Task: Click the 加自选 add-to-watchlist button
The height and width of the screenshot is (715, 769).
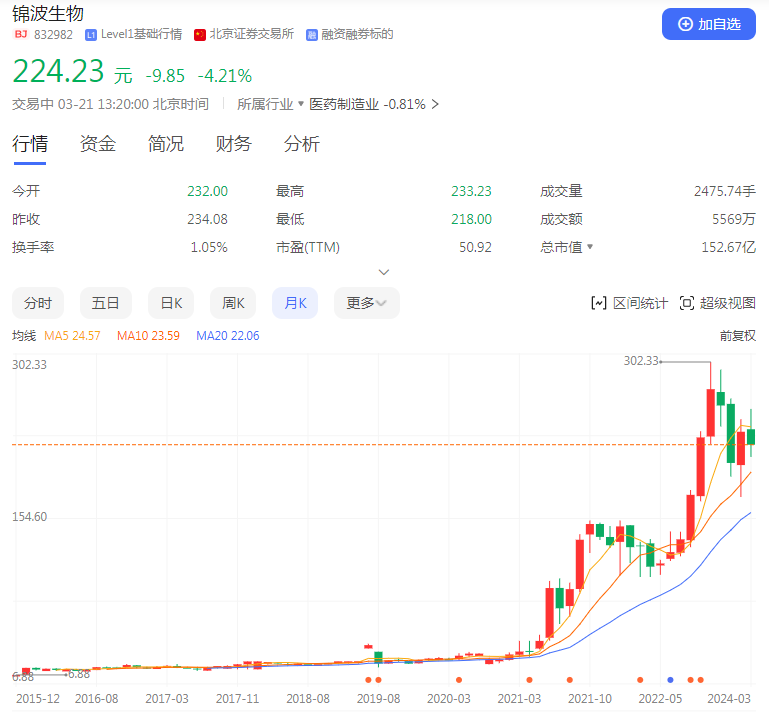Action: pyautogui.click(x=708, y=24)
